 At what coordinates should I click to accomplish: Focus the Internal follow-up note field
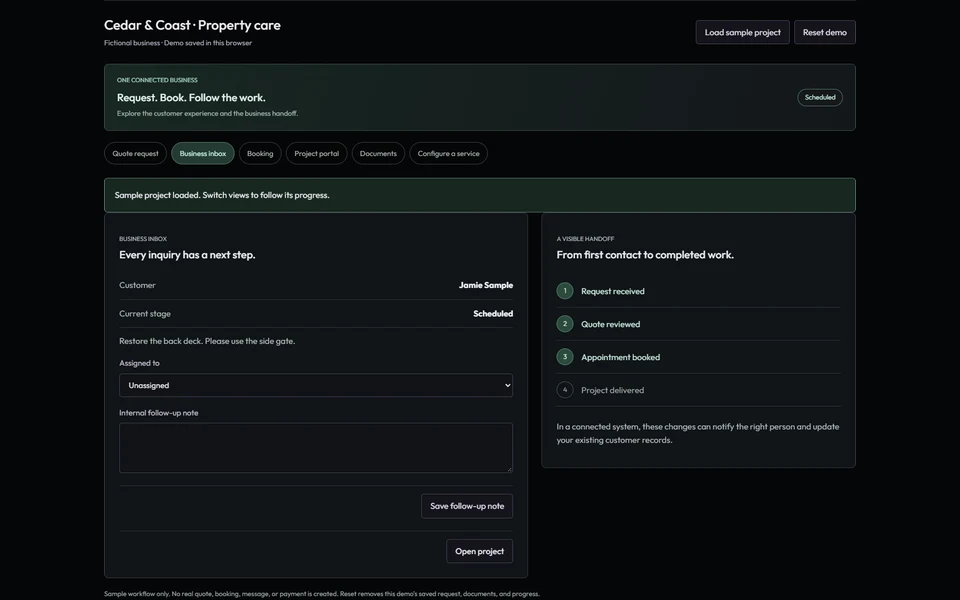click(316, 448)
